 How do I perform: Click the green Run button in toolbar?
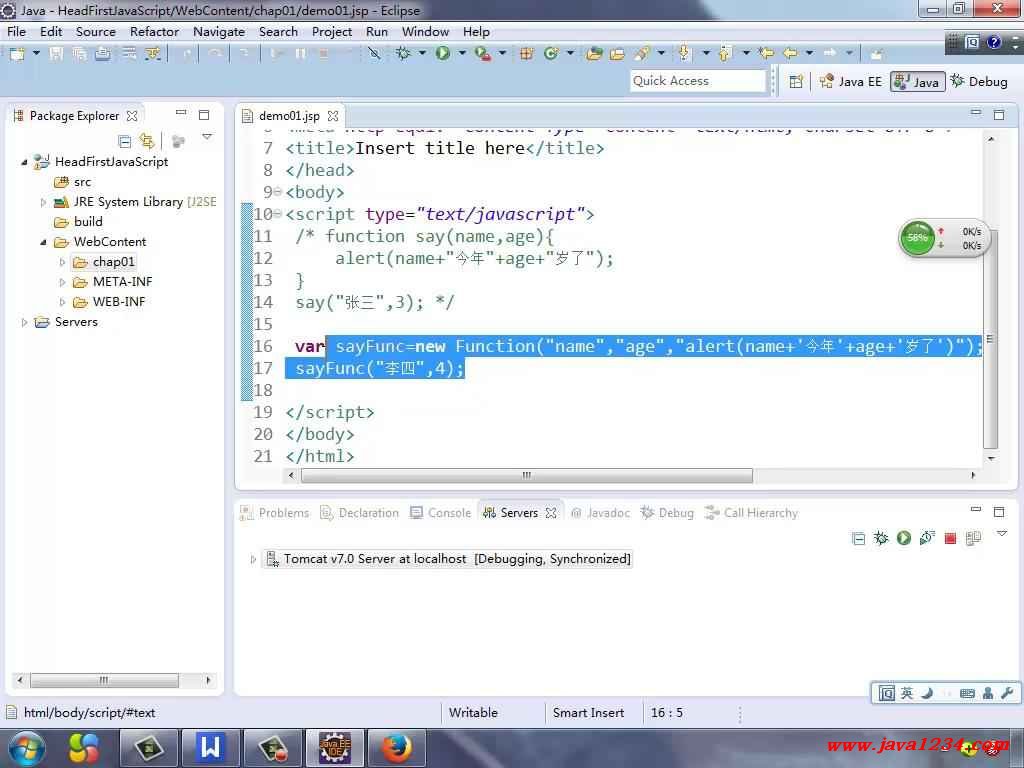point(442,53)
